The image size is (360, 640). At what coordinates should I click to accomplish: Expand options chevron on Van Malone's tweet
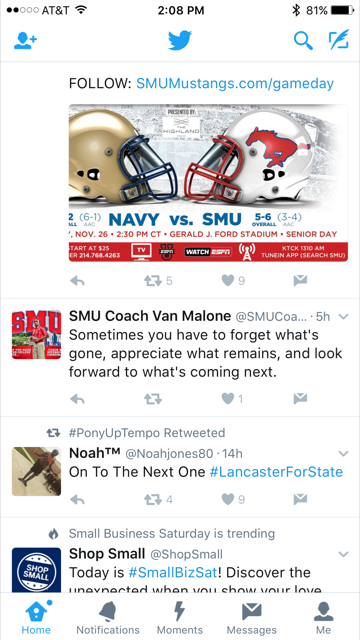coord(344,316)
